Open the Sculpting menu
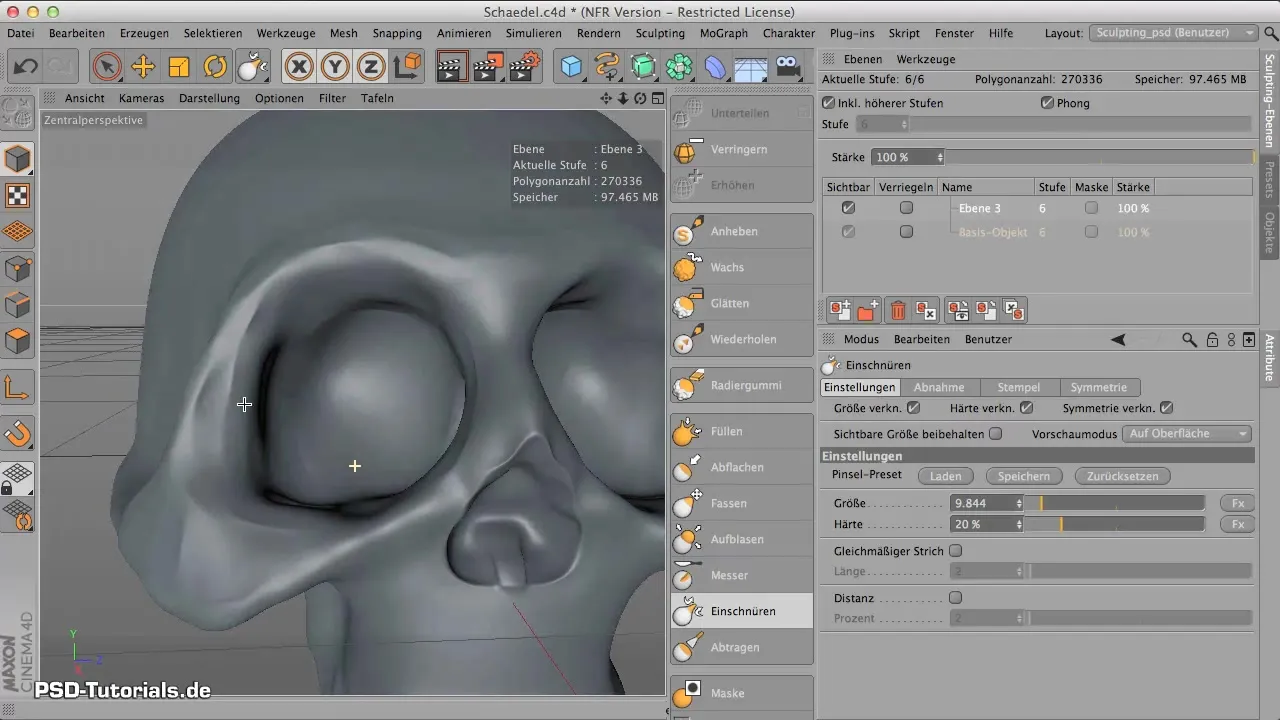 (x=660, y=33)
